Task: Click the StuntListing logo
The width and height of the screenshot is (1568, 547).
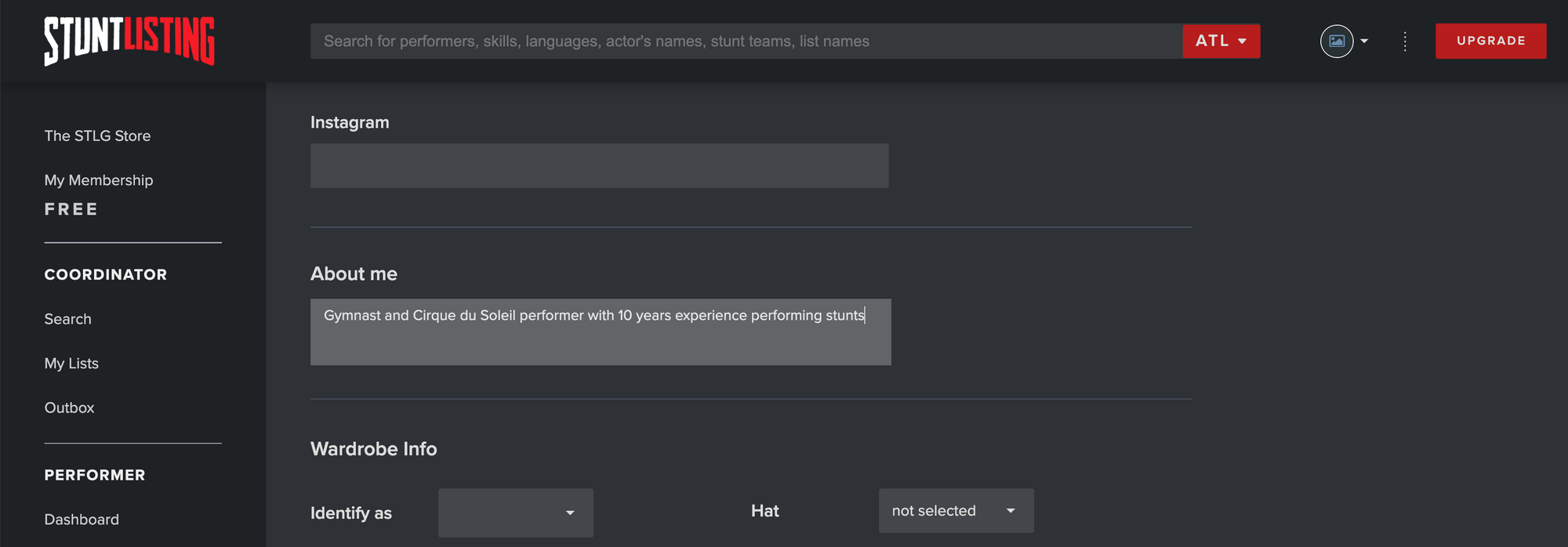Action: 129,41
